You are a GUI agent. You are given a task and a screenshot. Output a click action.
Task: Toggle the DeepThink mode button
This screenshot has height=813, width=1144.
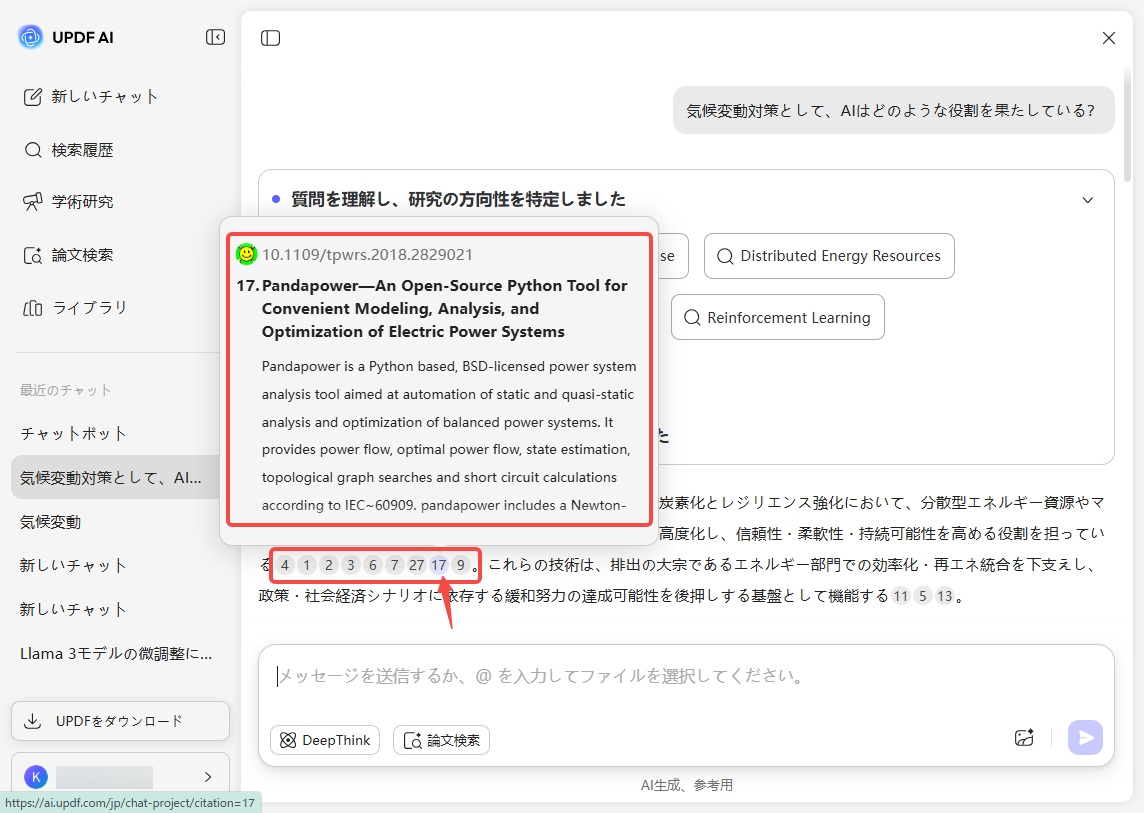tap(325, 740)
